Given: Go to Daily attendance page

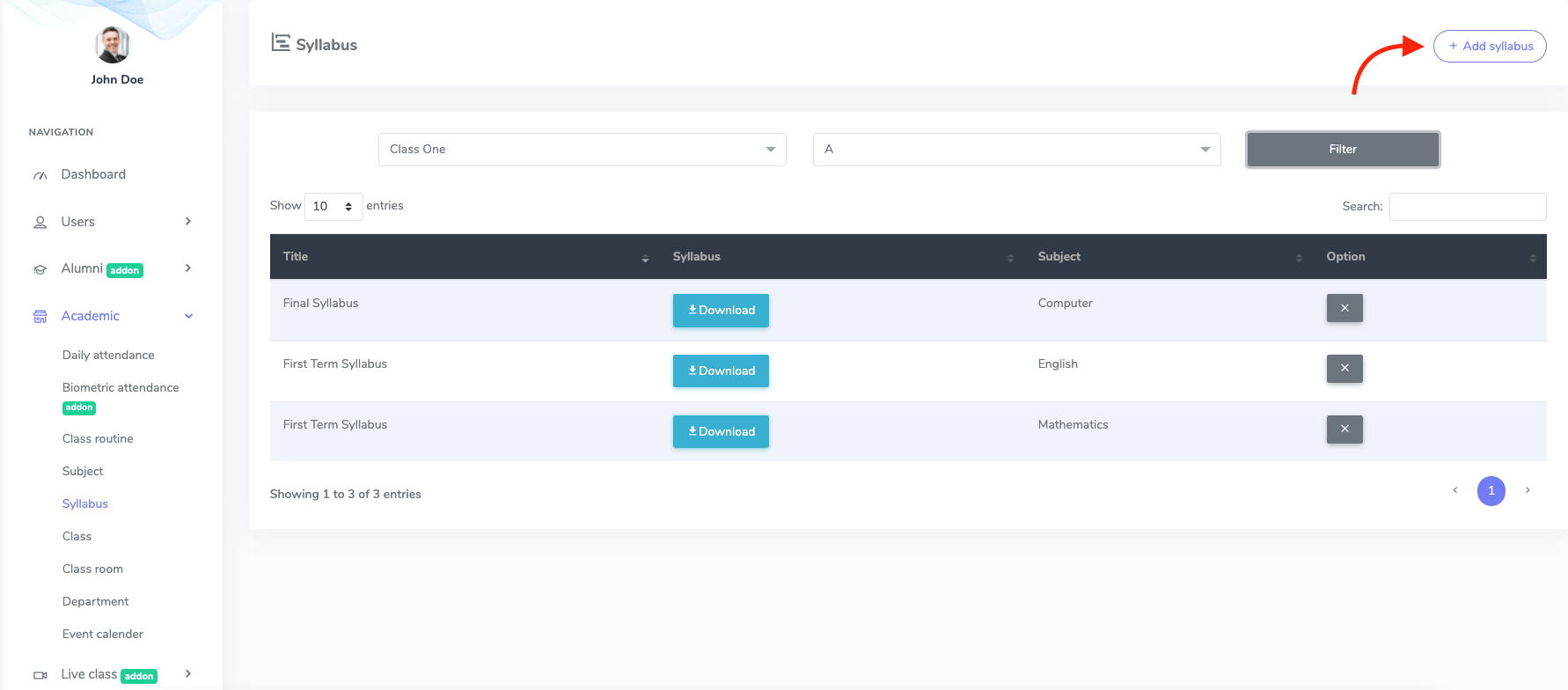Looking at the screenshot, I should 108,355.
